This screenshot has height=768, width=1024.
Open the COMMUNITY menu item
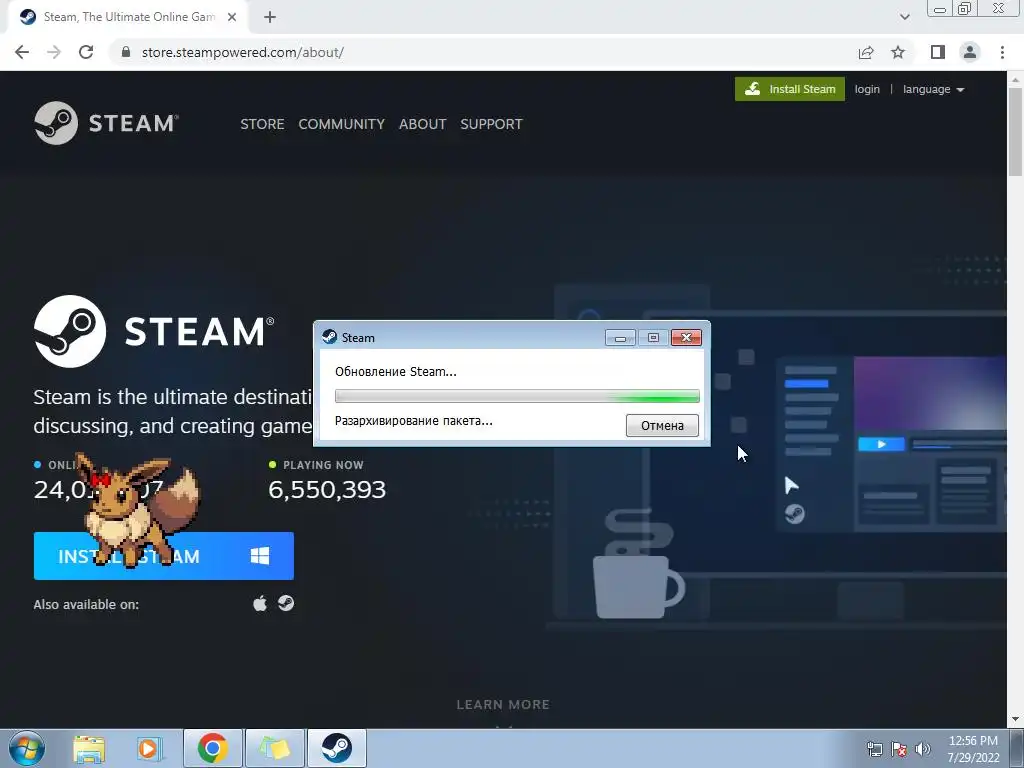342,123
